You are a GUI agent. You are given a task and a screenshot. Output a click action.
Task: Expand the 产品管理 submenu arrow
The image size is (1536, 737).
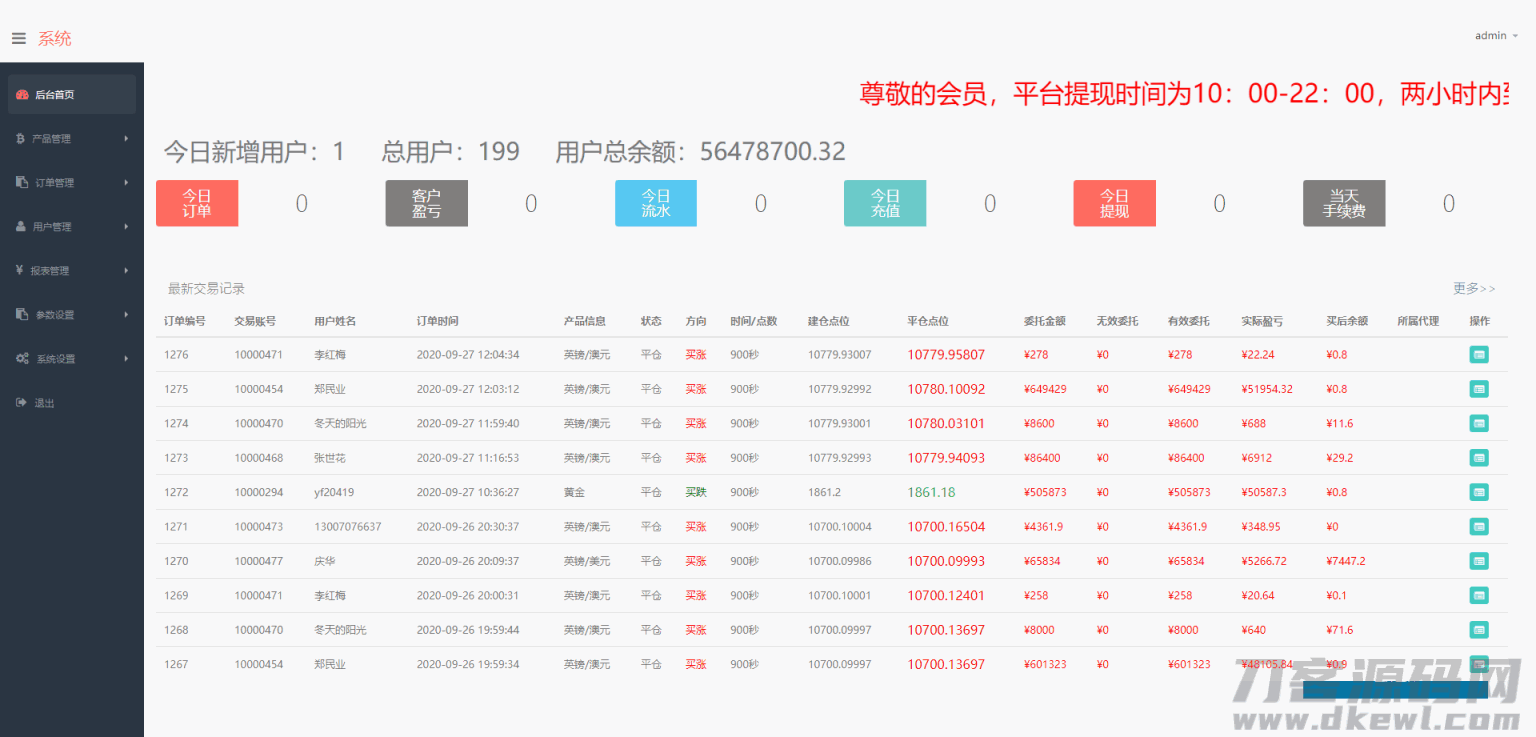click(x=126, y=139)
